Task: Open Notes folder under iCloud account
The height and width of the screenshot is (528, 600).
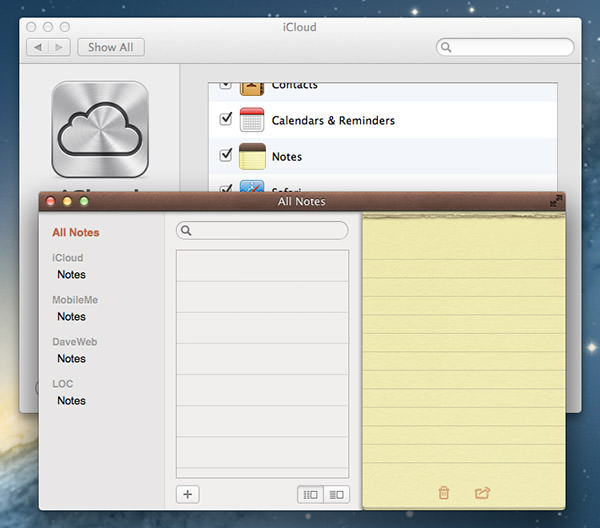Action: (72, 274)
